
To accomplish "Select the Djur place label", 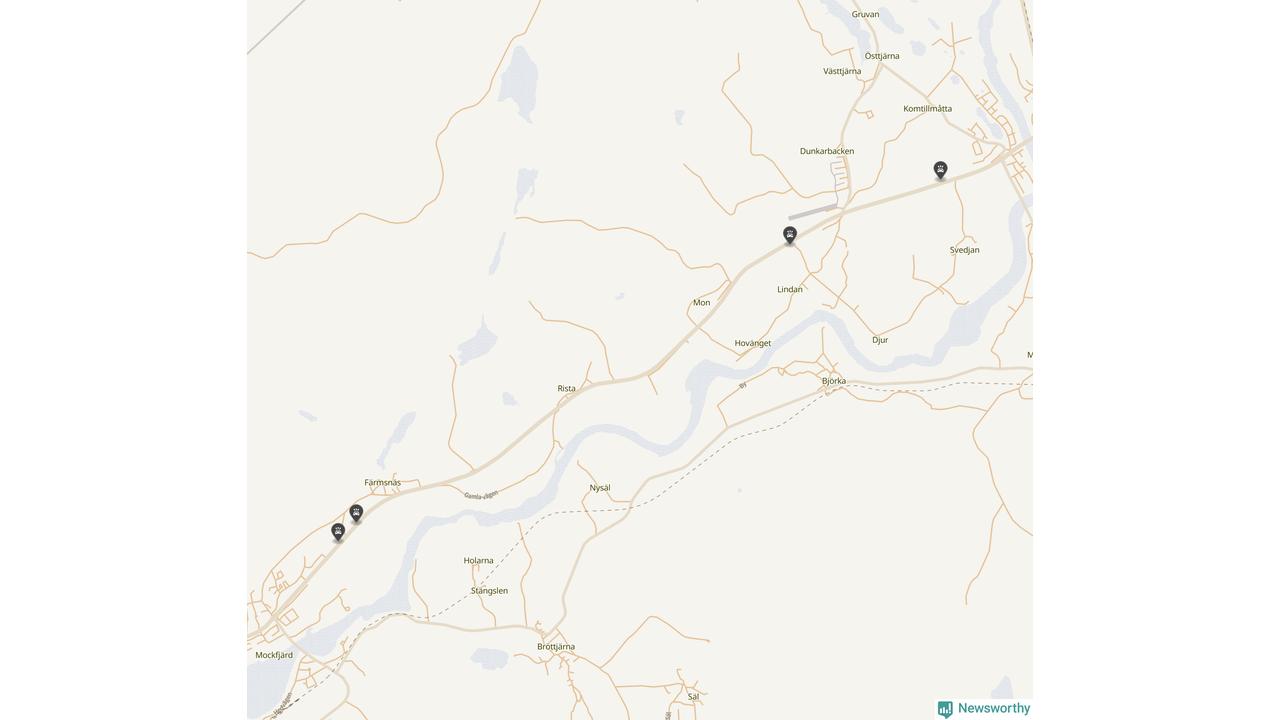I will (x=880, y=340).
